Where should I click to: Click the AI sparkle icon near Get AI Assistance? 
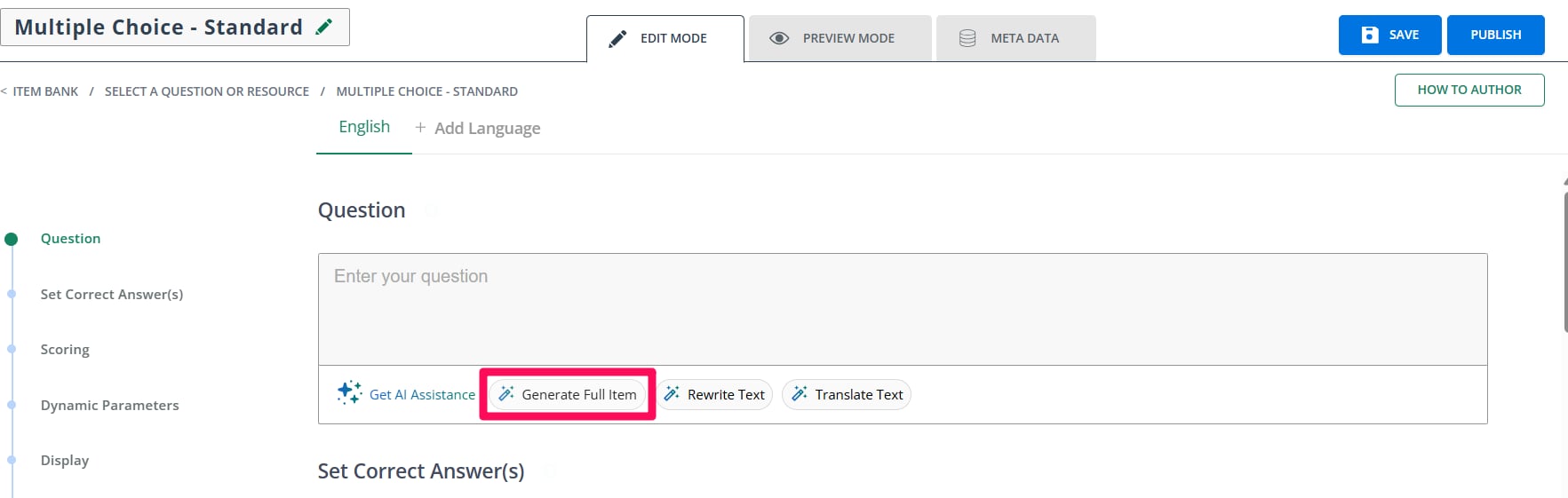pos(349,392)
